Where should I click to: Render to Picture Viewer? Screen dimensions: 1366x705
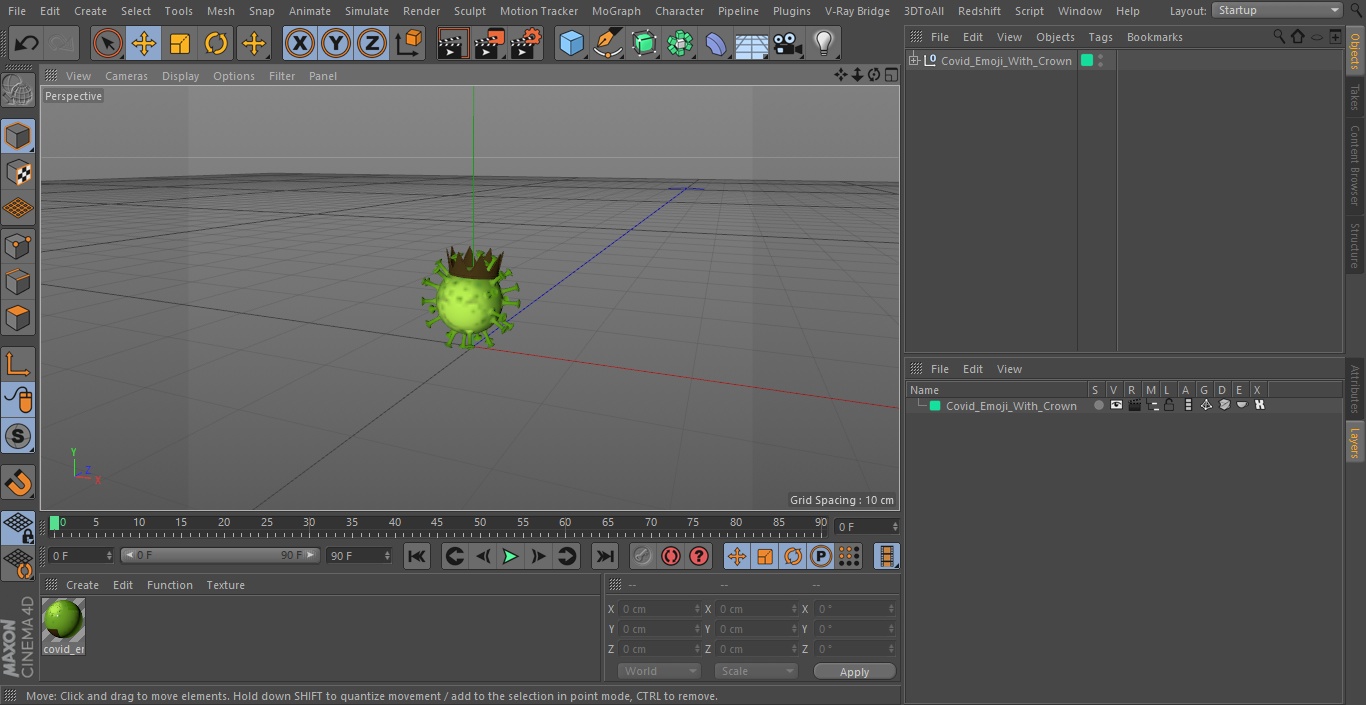tap(489, 44)
